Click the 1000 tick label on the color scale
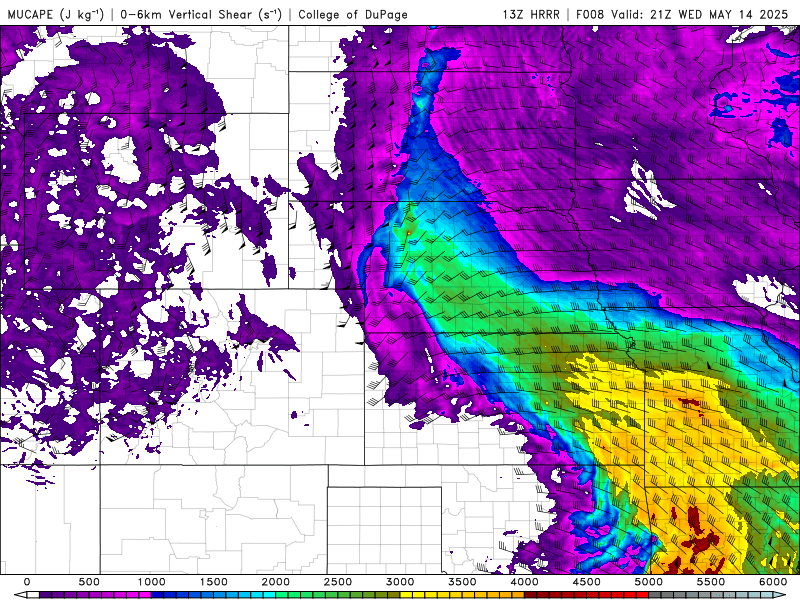Image resolution: width=800 pixels, height=600 pixels. click(151, 582)
